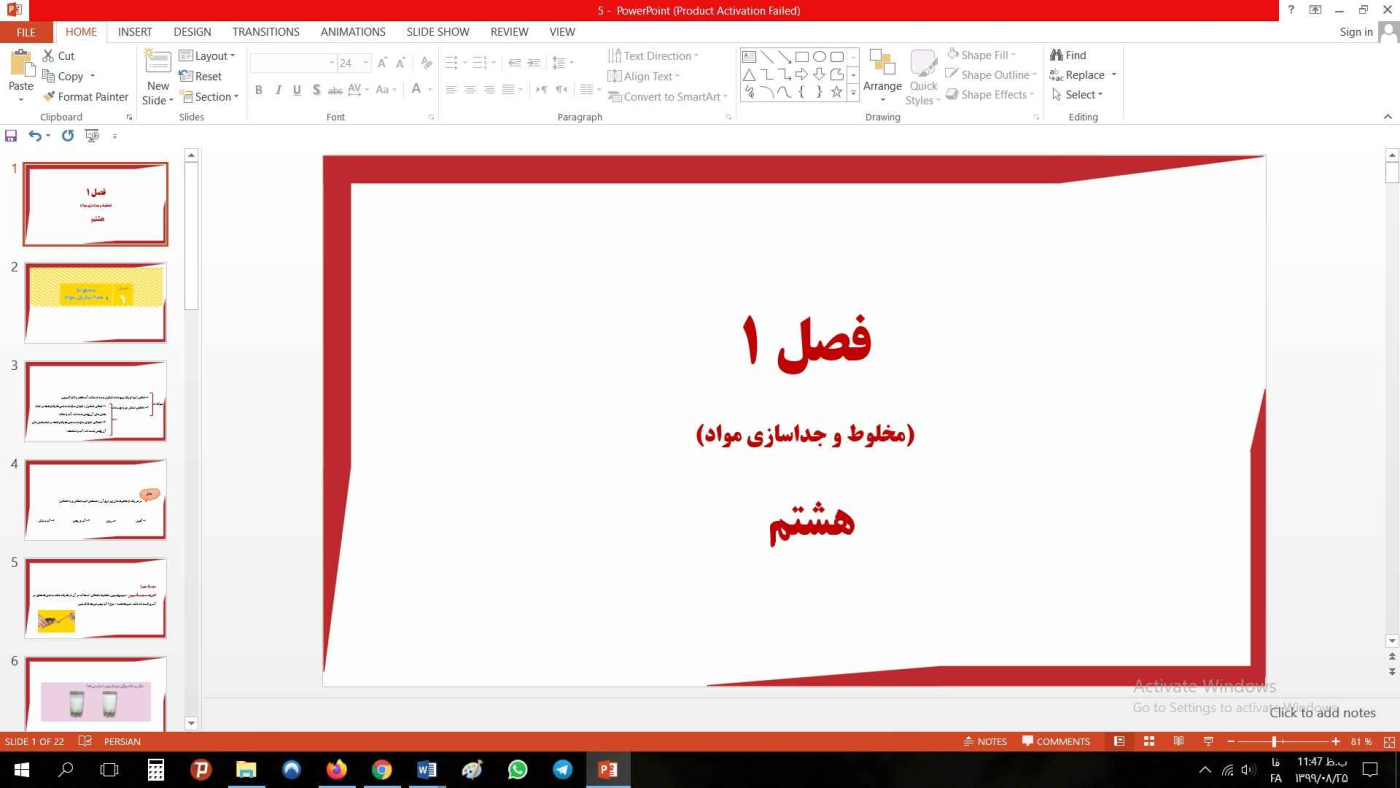Viewport: 1400px width, 788px height.
Task: Click the Reset slide button
Action: (201, 76)
